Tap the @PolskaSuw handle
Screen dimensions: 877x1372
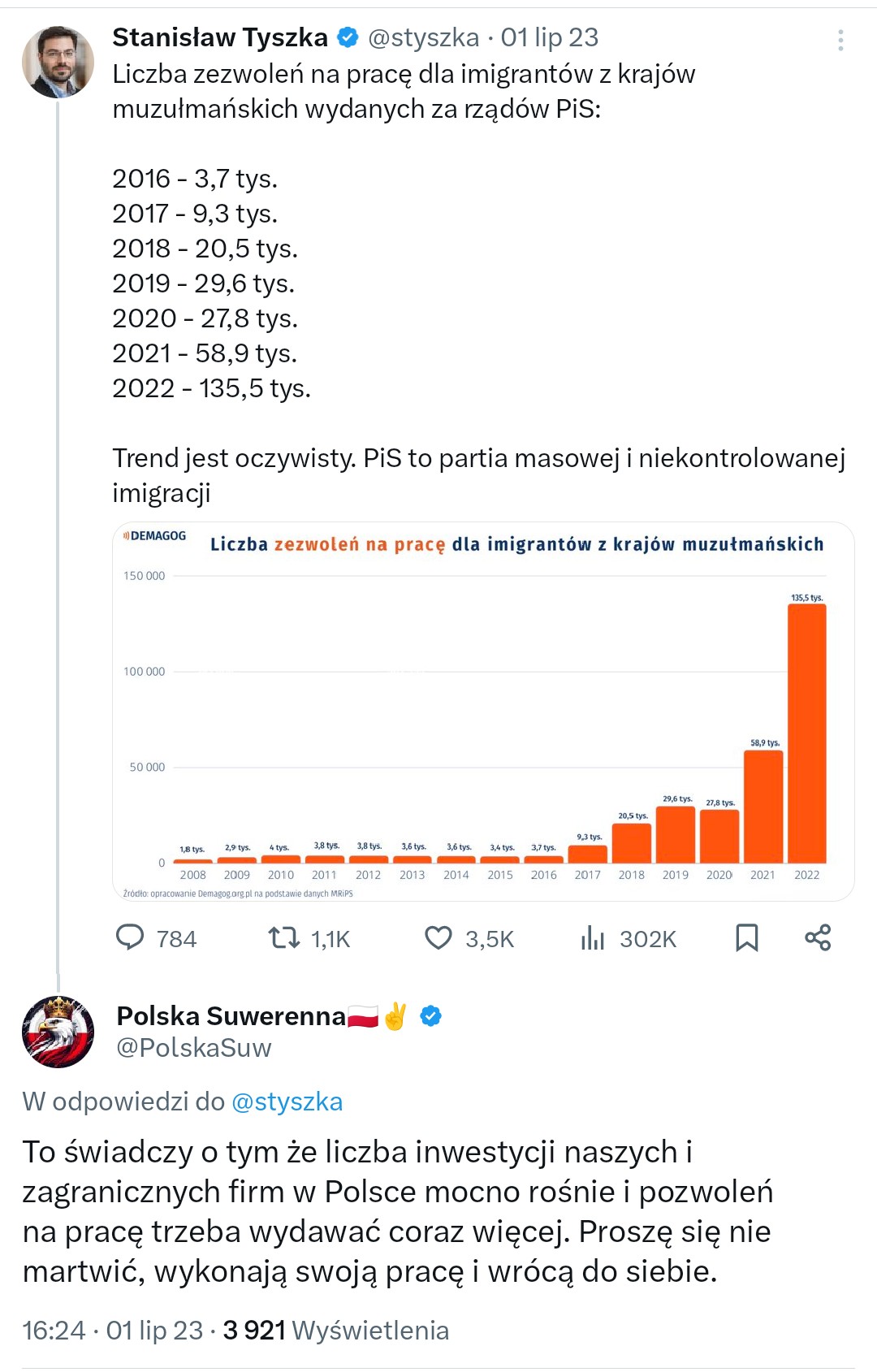click(x=194, y=1048)
